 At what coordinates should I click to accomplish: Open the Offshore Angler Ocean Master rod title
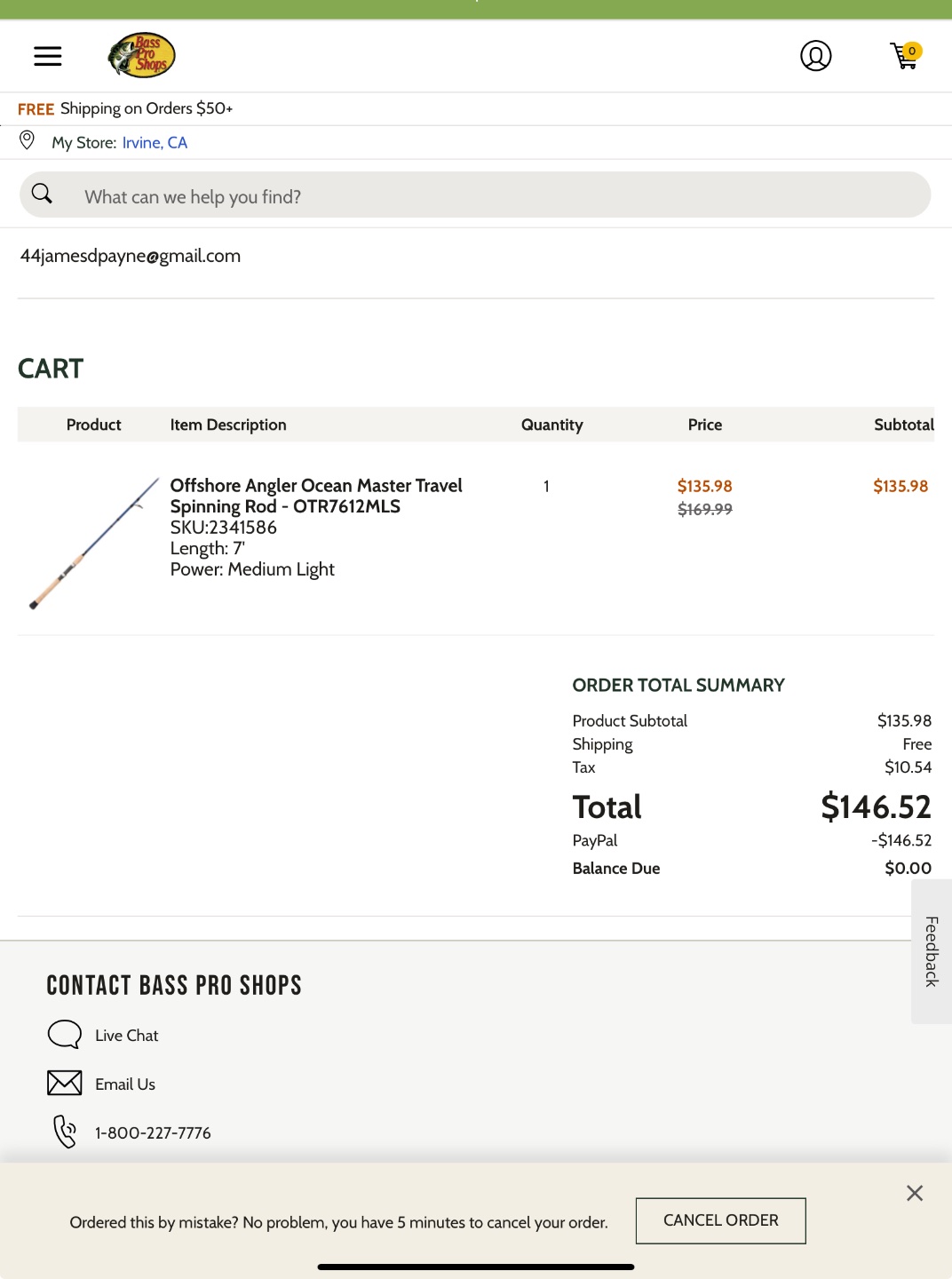tap(316, 496)
